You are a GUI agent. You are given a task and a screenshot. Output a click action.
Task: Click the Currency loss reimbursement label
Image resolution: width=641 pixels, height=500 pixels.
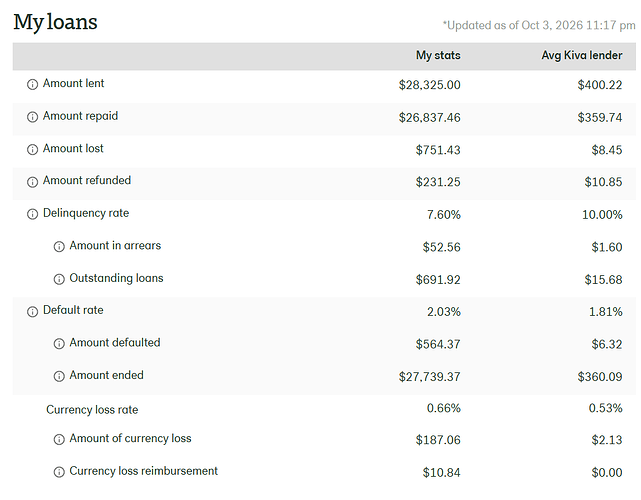pyautogui.click(x=143, y=471)
